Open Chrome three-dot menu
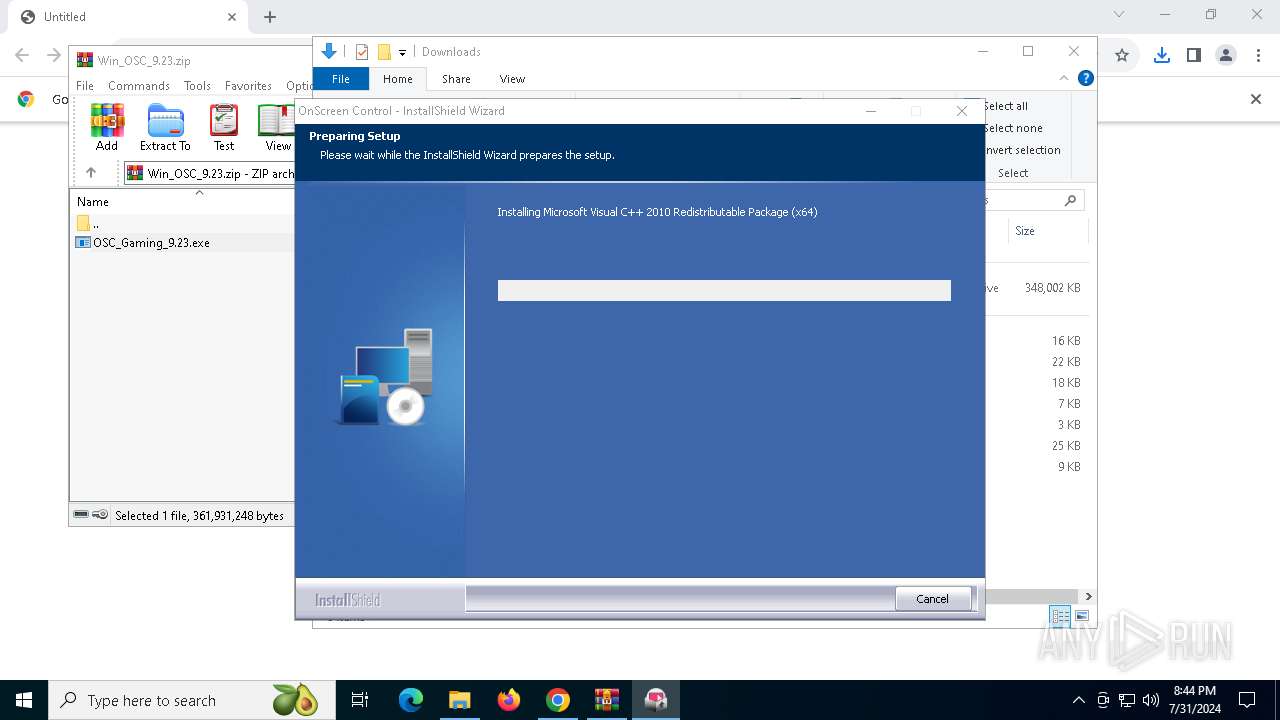1280x720 pixels. [1259, 56]
